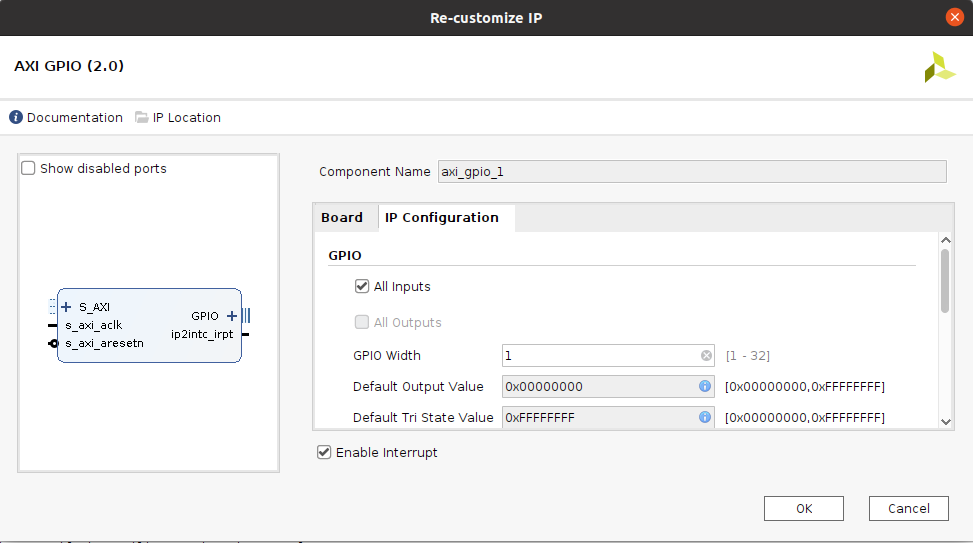Click the Xilinx logo in the header
The height and width of the screenshot is (543, 973).
[x=939, y=67]
